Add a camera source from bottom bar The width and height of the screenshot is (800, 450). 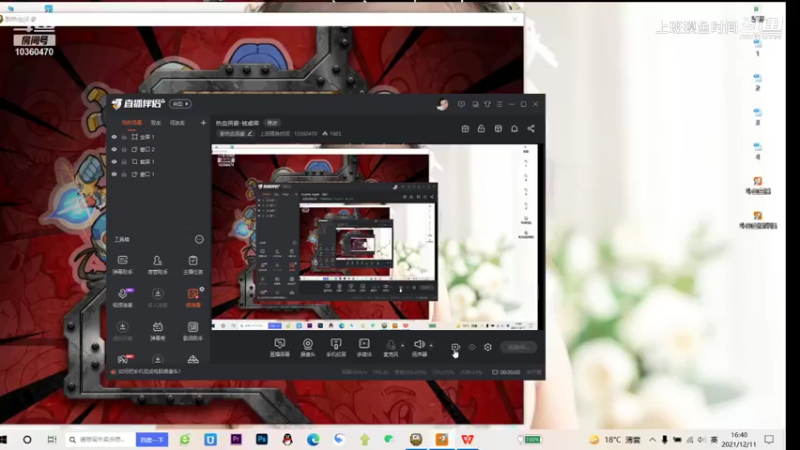pos(308,347)
